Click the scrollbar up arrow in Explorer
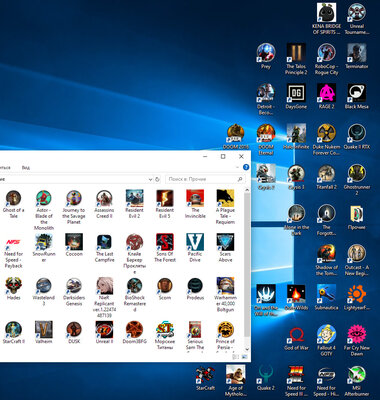The image size is (380, 400). coord(247,190)
